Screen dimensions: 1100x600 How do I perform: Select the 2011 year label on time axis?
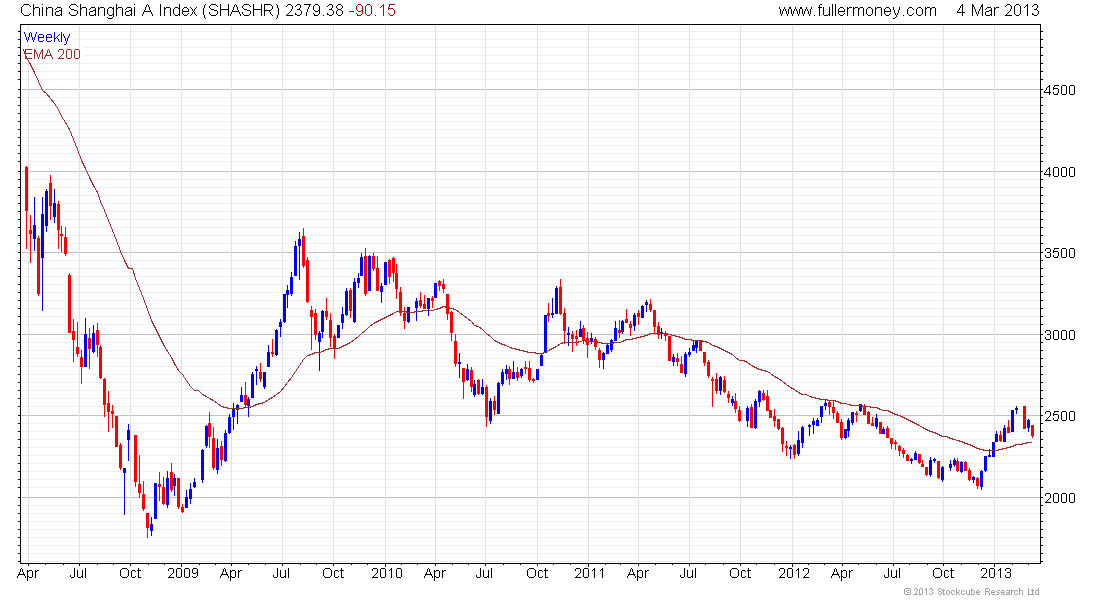point(589,573)
